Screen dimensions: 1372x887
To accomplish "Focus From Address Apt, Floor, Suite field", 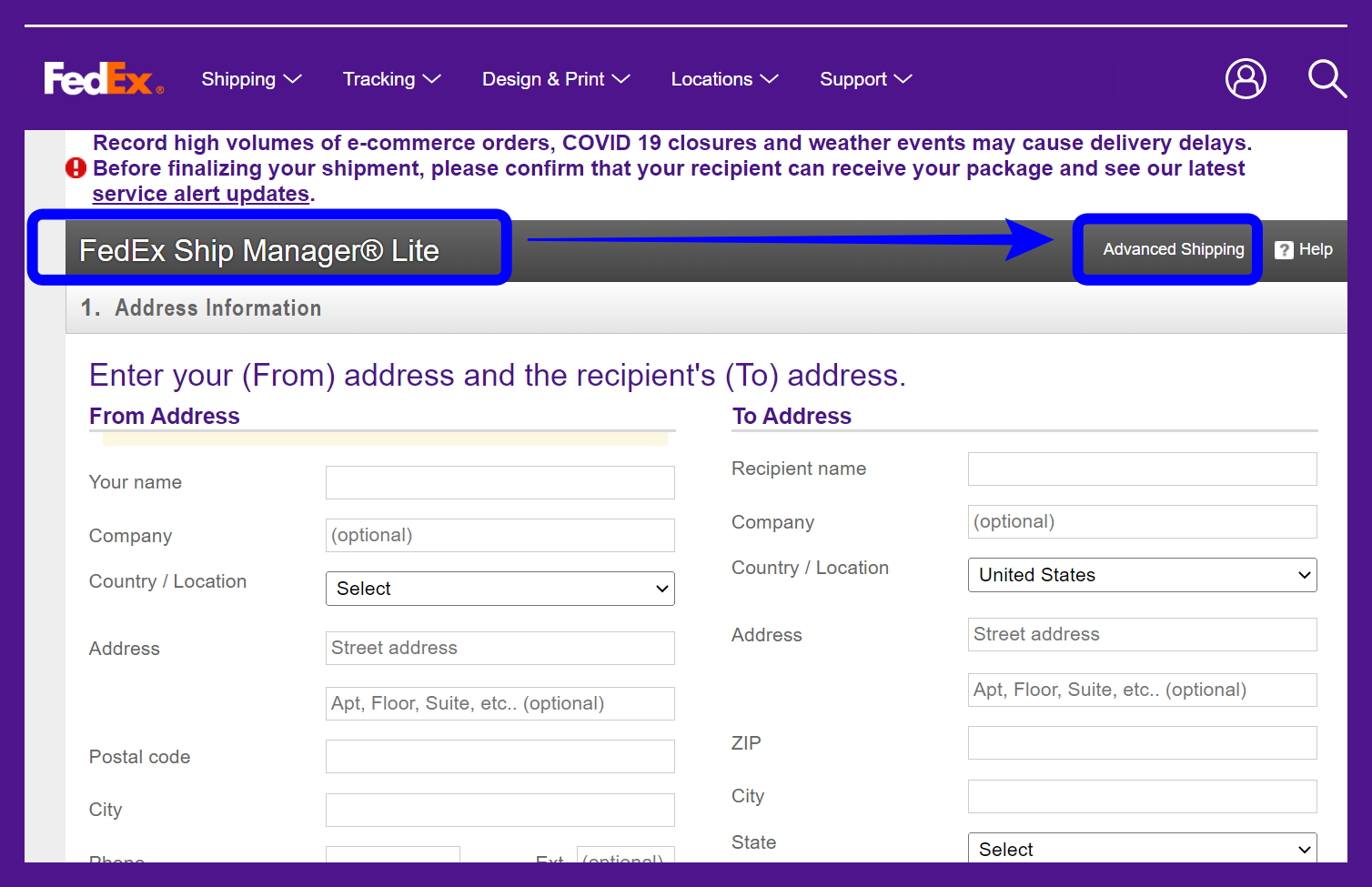I will 500,703.
